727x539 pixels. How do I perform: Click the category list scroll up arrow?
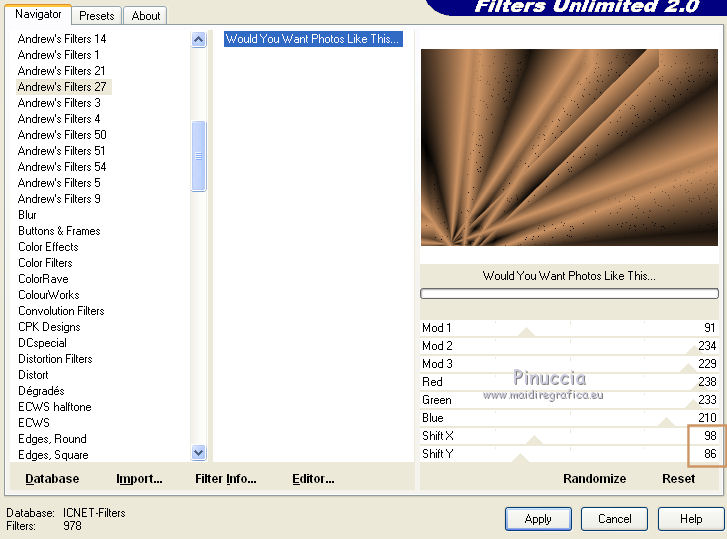pos(198,40)
